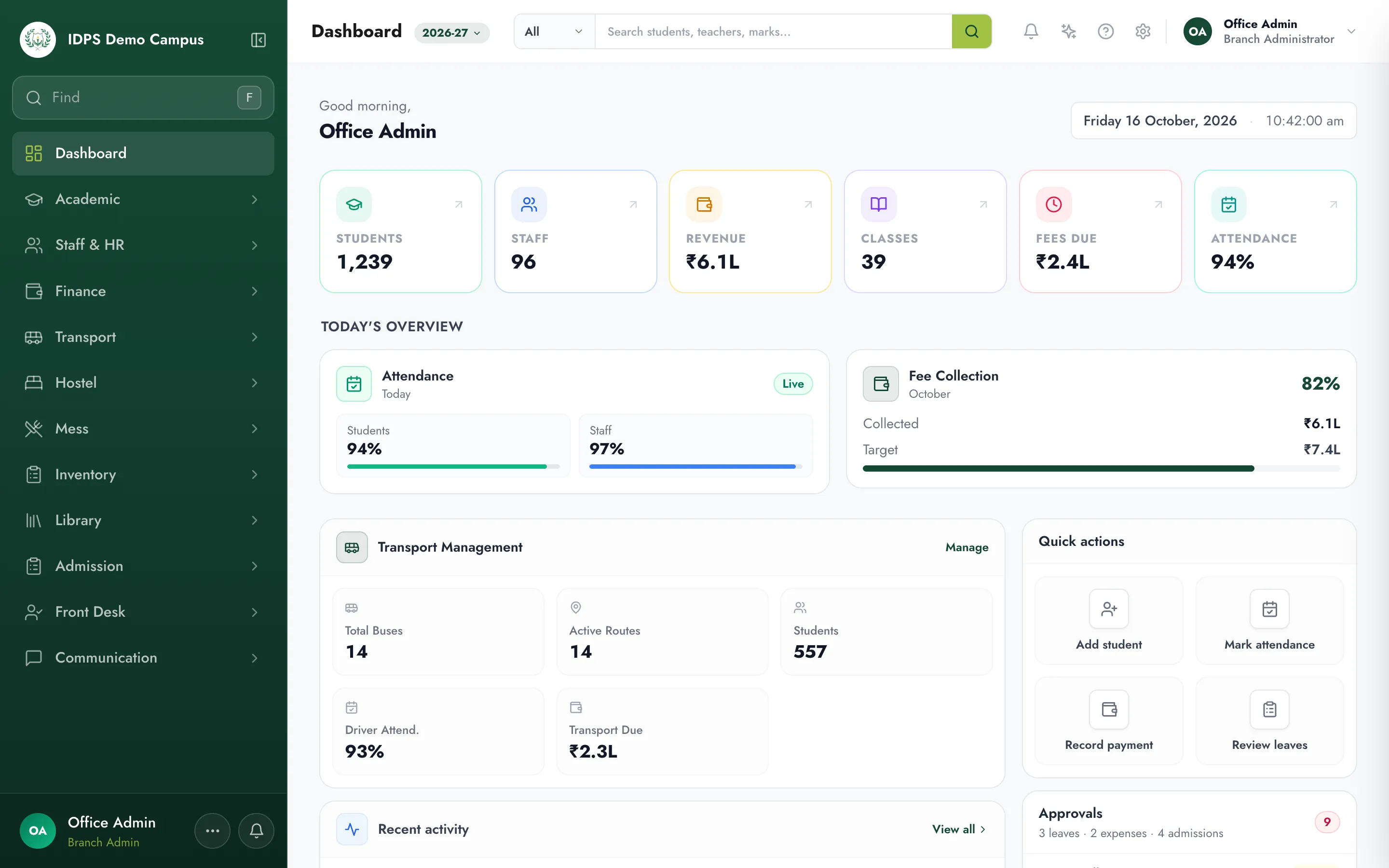The height and width of the screenshot is (868, 1389).
Task: Click the Review leaves quick action
Action: pos(1269,720)
